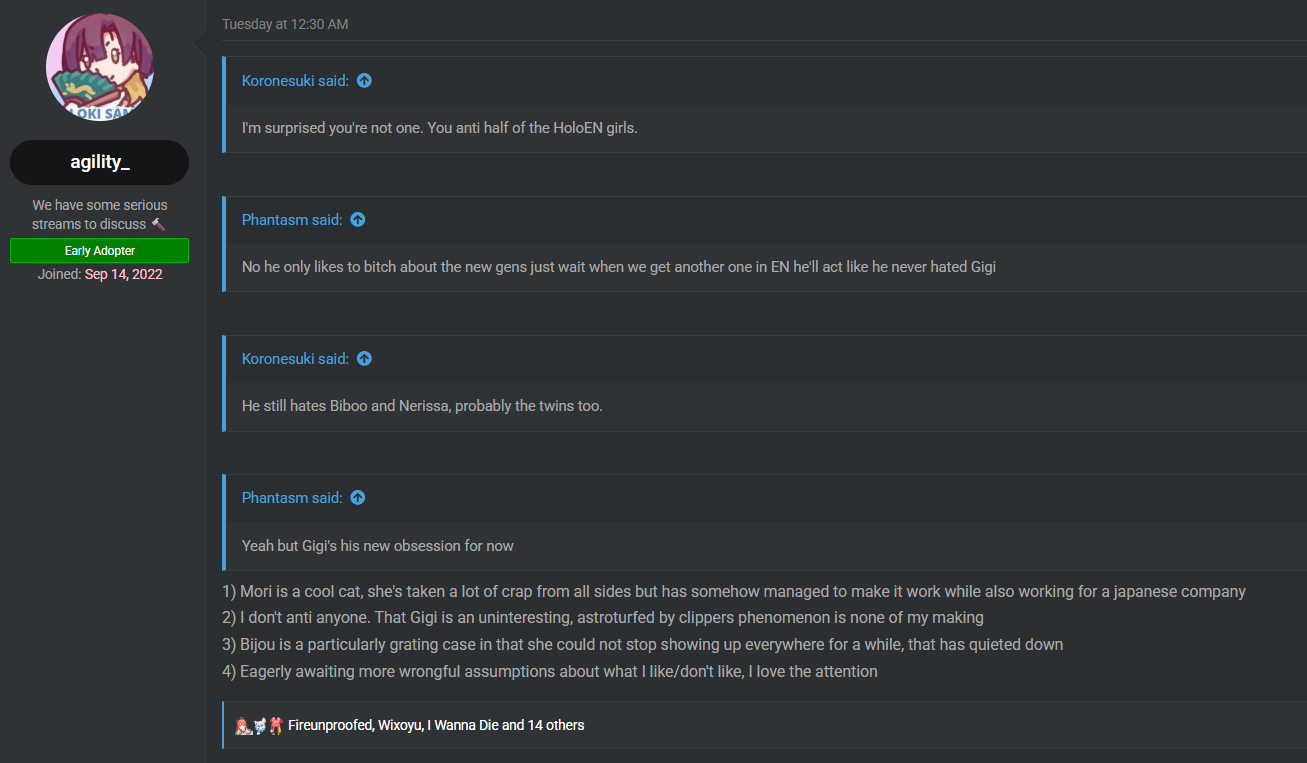The width and height of the screenshot is (1307, 763).
Task: Click the 'Sep 14, 2022' join date
Action: pyautogui.click(x=124, y=274)
